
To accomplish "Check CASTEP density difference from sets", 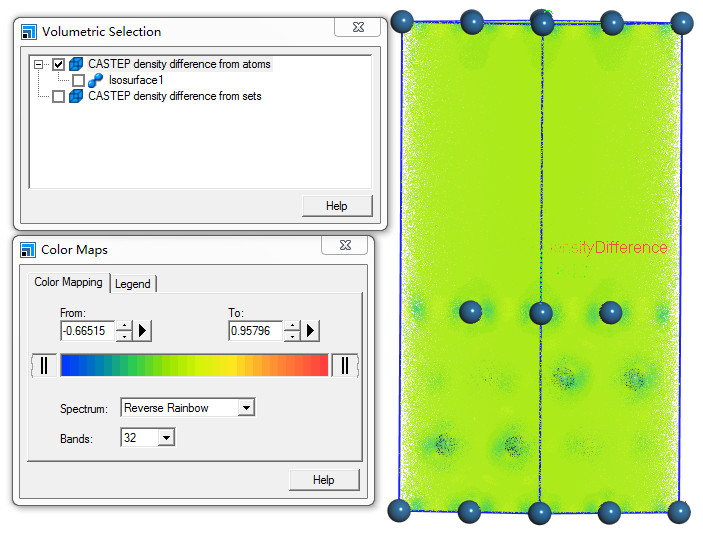I will pyautogui.click(x=58, y=96).
